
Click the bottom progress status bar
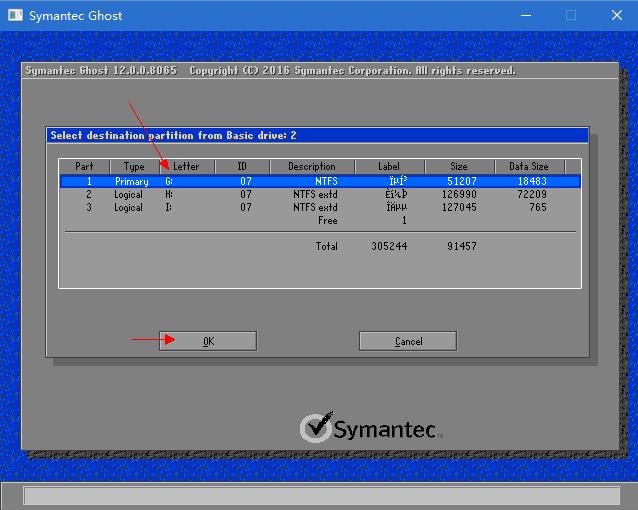319,496
